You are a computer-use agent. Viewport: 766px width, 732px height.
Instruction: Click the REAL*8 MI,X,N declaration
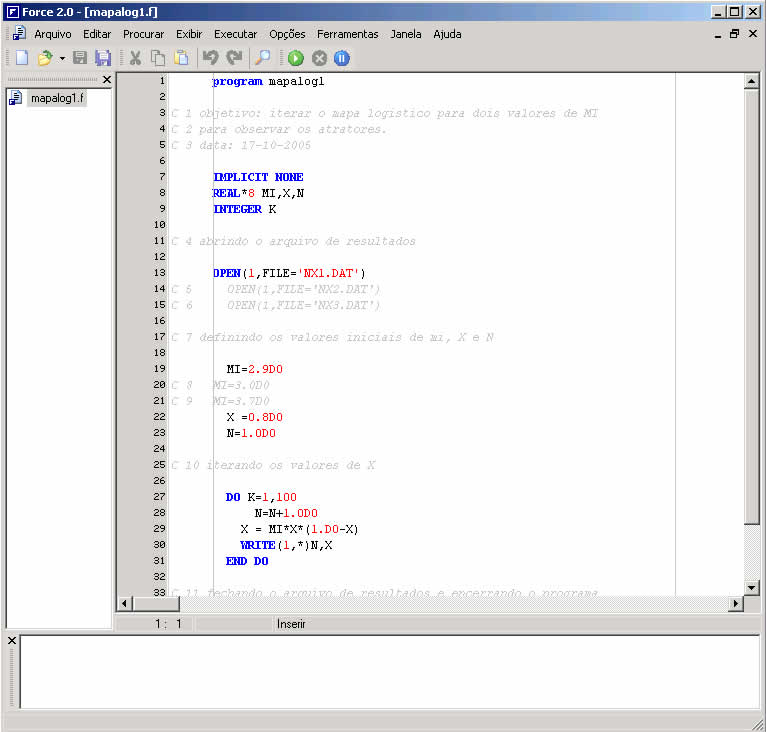pyautogui.click(x=258, y=194)
